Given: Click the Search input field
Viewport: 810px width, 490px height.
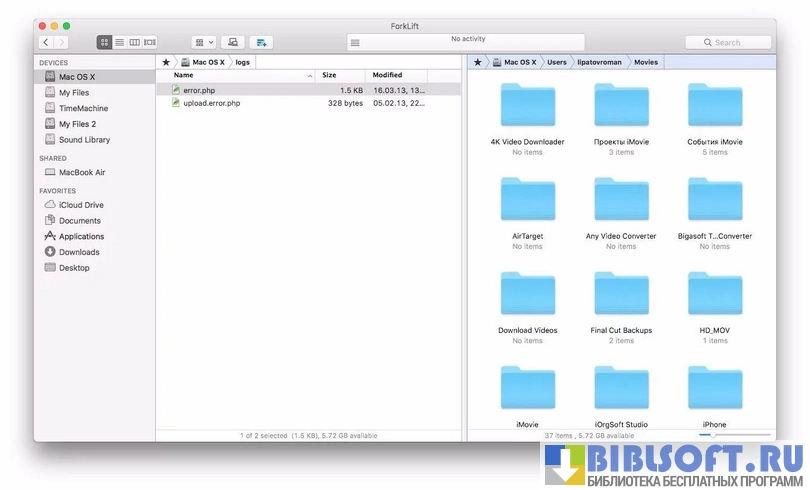Looking at the screenshot, I should click(x=729, y=42).
